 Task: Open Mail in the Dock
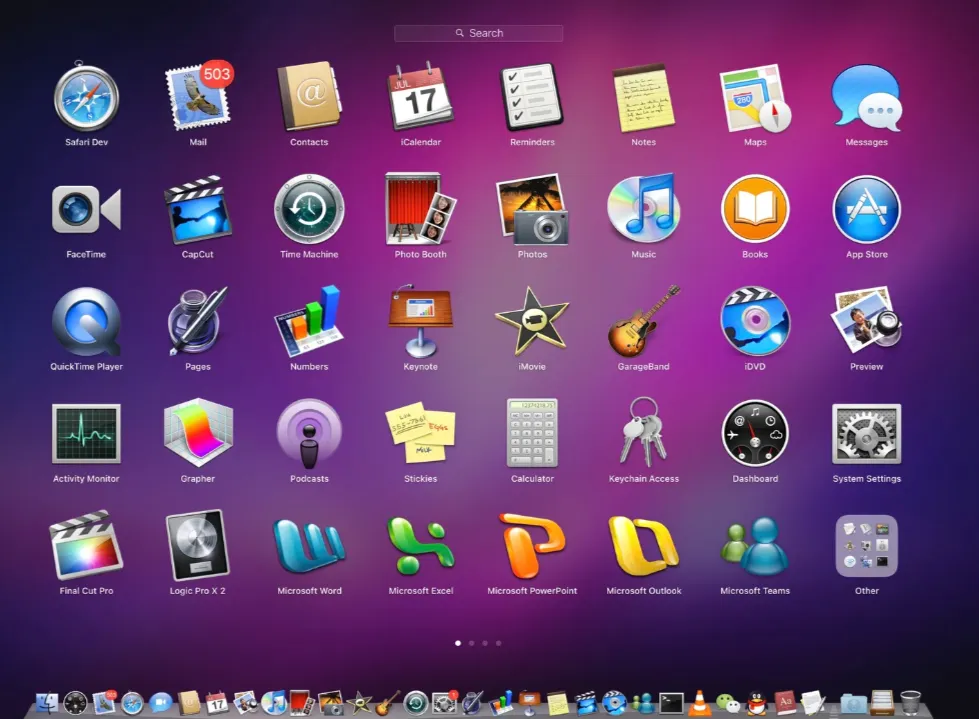pos(104,703)
